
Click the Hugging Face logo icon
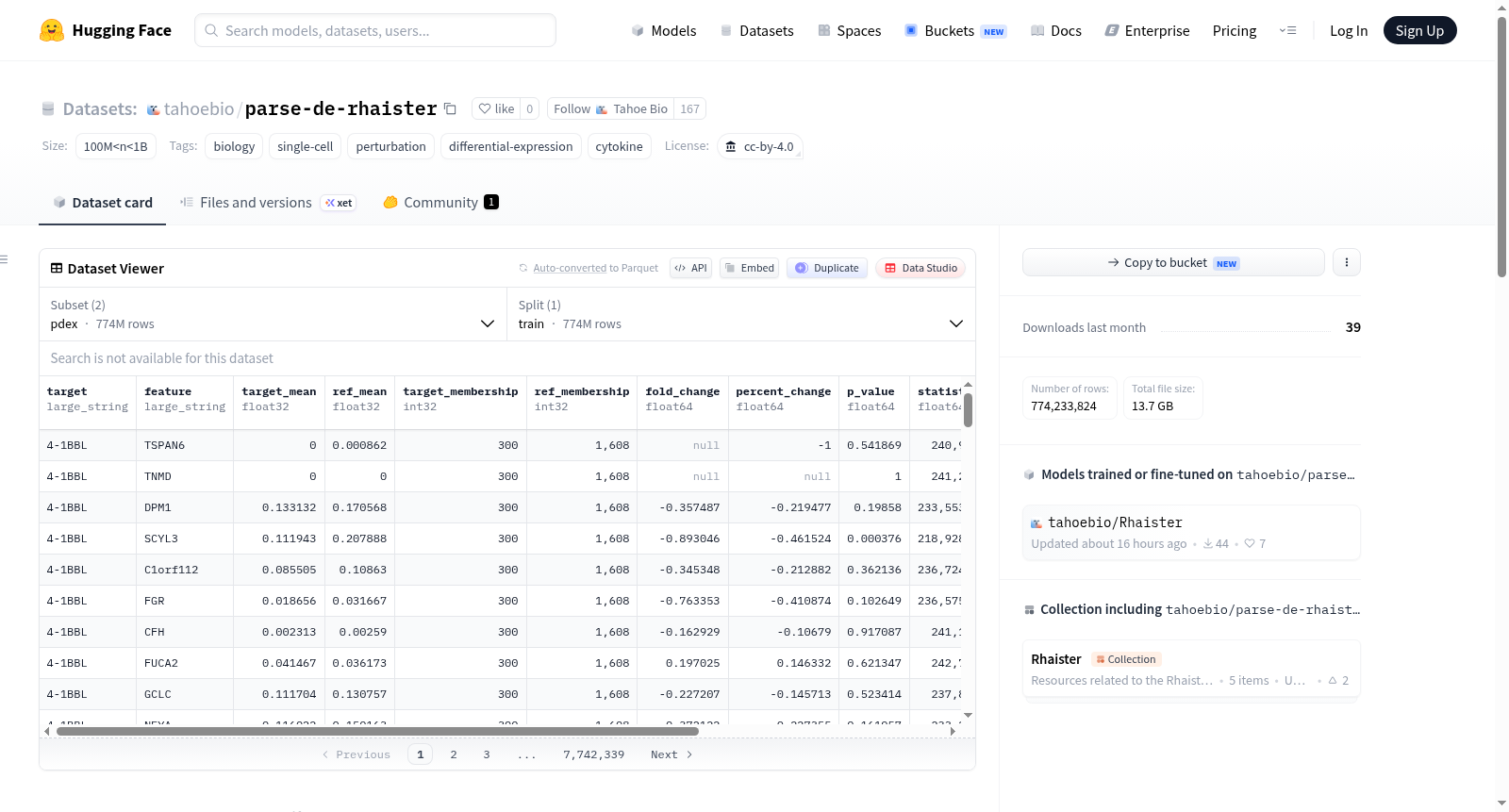tap(52, 30)
